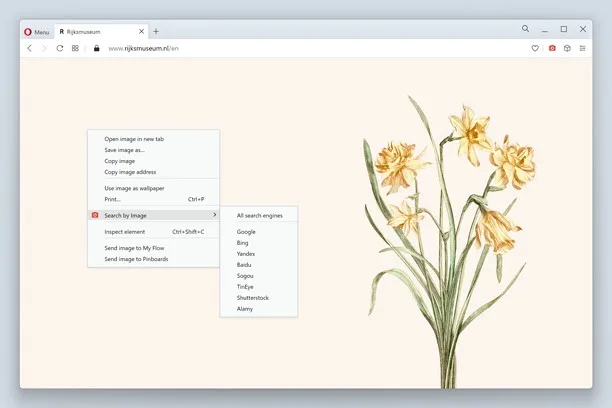
Task: Minimize the Opera window
Action: pos(545,30)
